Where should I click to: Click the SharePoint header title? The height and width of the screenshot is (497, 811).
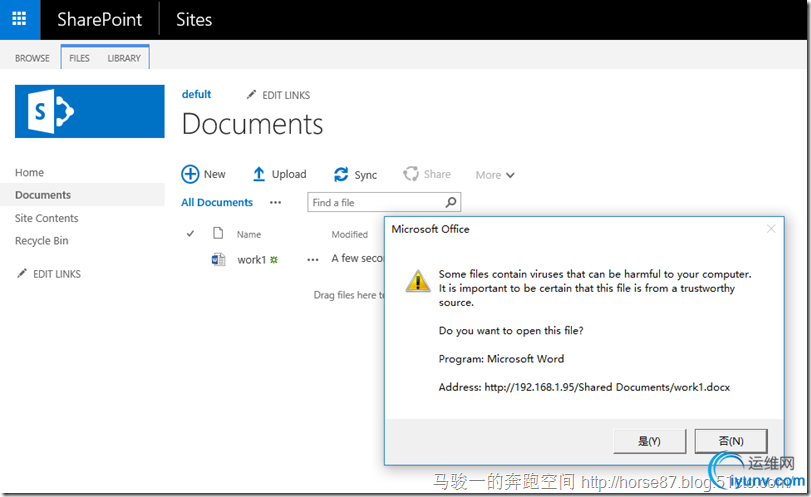point(99,19)
